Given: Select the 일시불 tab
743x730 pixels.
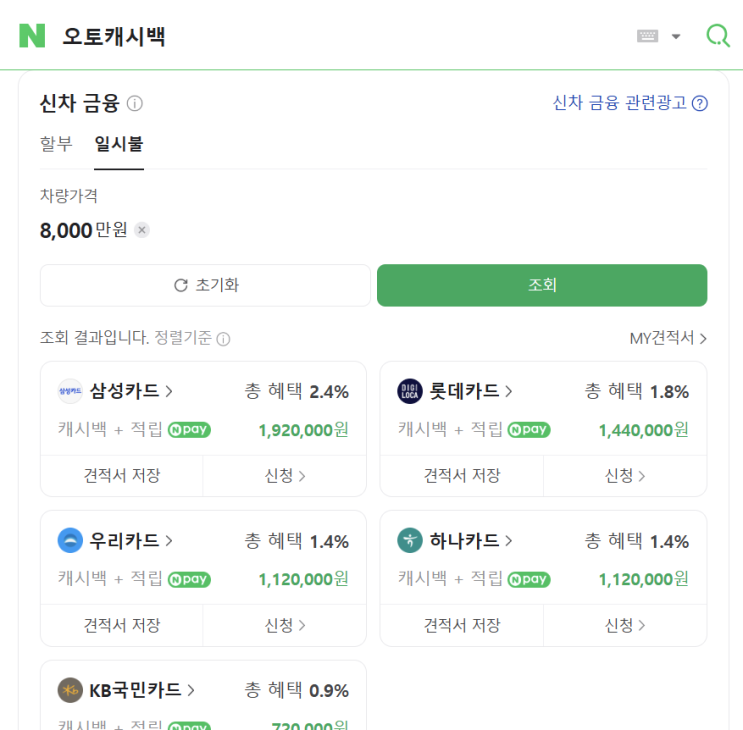Looking at the screenshot, I should (x=119, y=144).
